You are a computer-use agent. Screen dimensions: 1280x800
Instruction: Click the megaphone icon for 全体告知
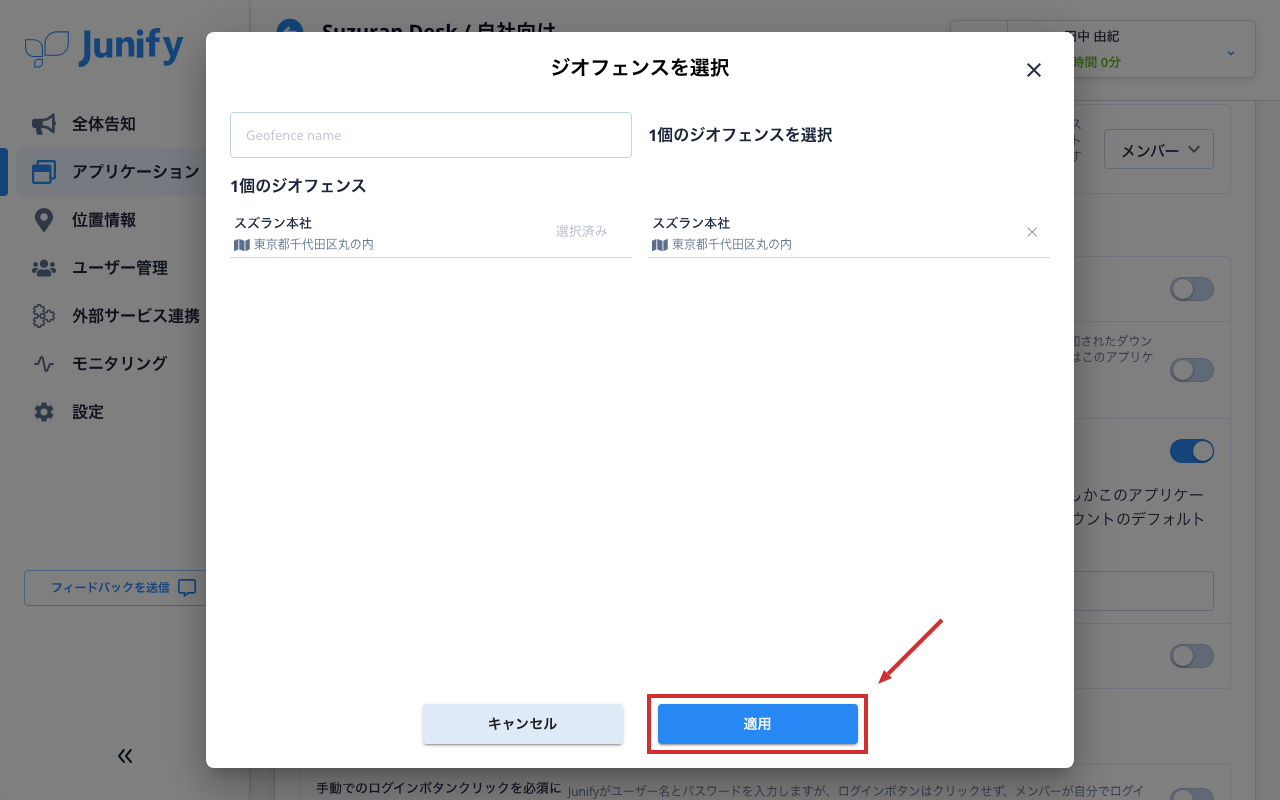pos(44,124)
